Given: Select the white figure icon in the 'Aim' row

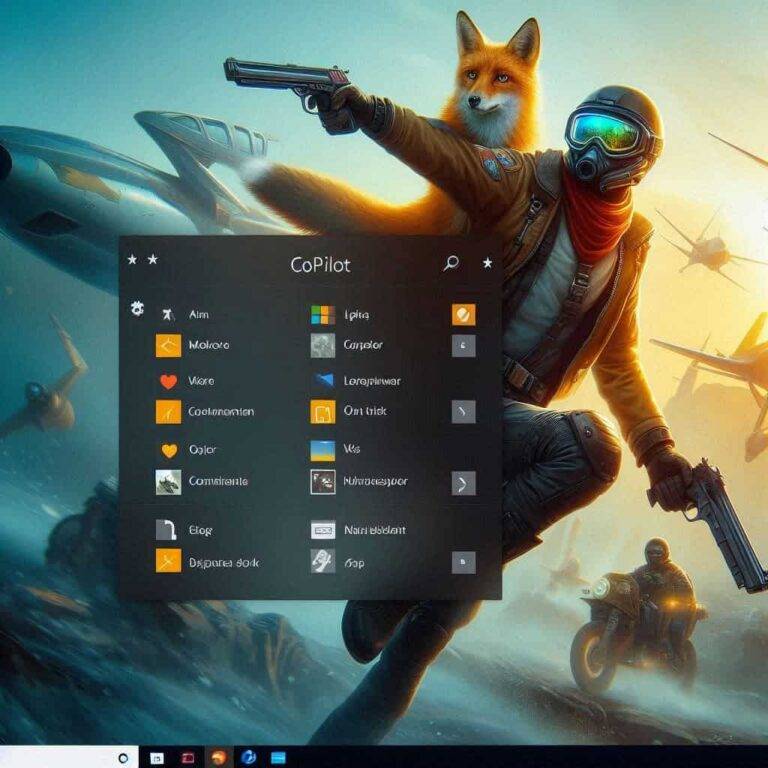Looking at the screenshot, I should [168, 314].
